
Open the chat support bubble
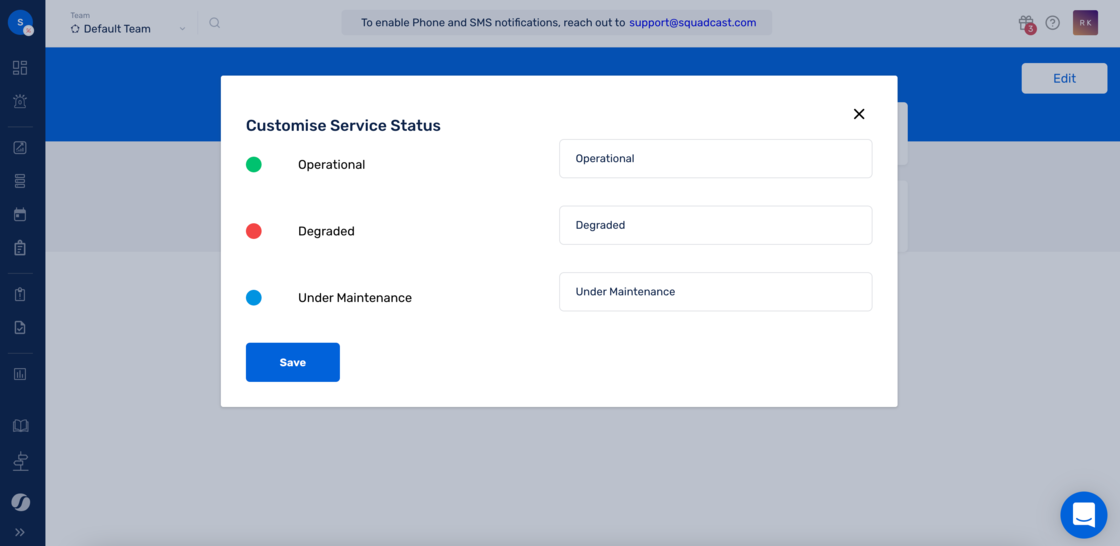pyautogui.click(x=1084, y=515)
